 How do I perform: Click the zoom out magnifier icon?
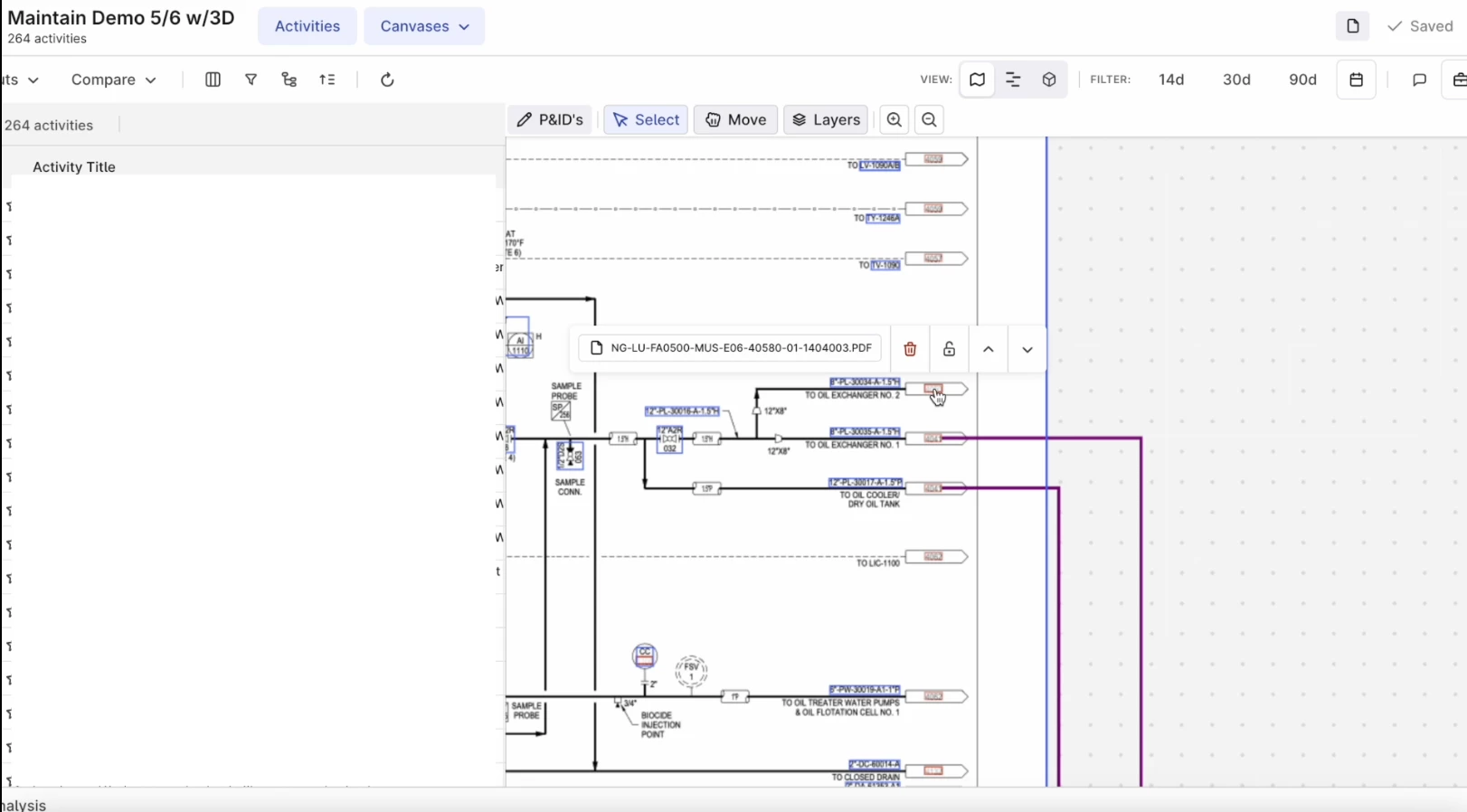tap(929, 119)
